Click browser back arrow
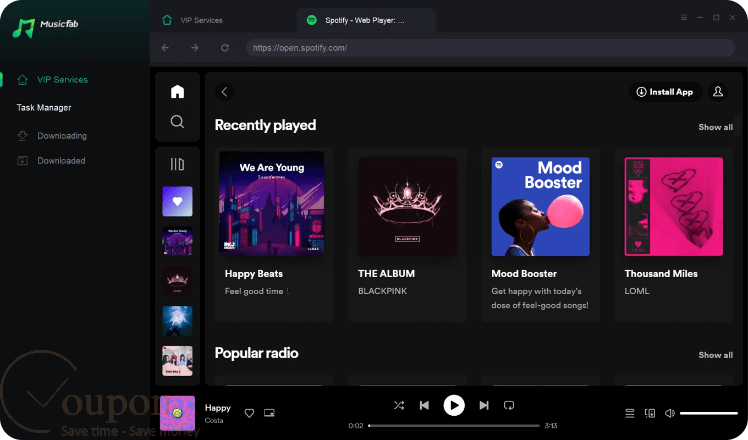The width and height of the screenshot is (748, 440). [165, 48]
